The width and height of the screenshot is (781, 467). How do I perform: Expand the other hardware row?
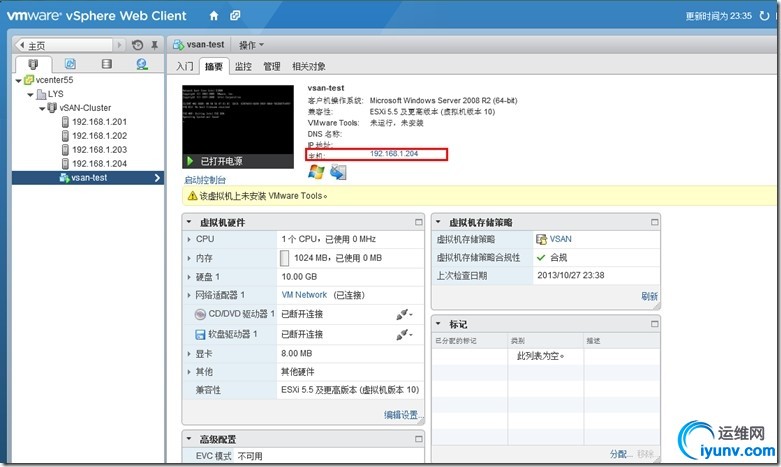[x=189, y=372]
